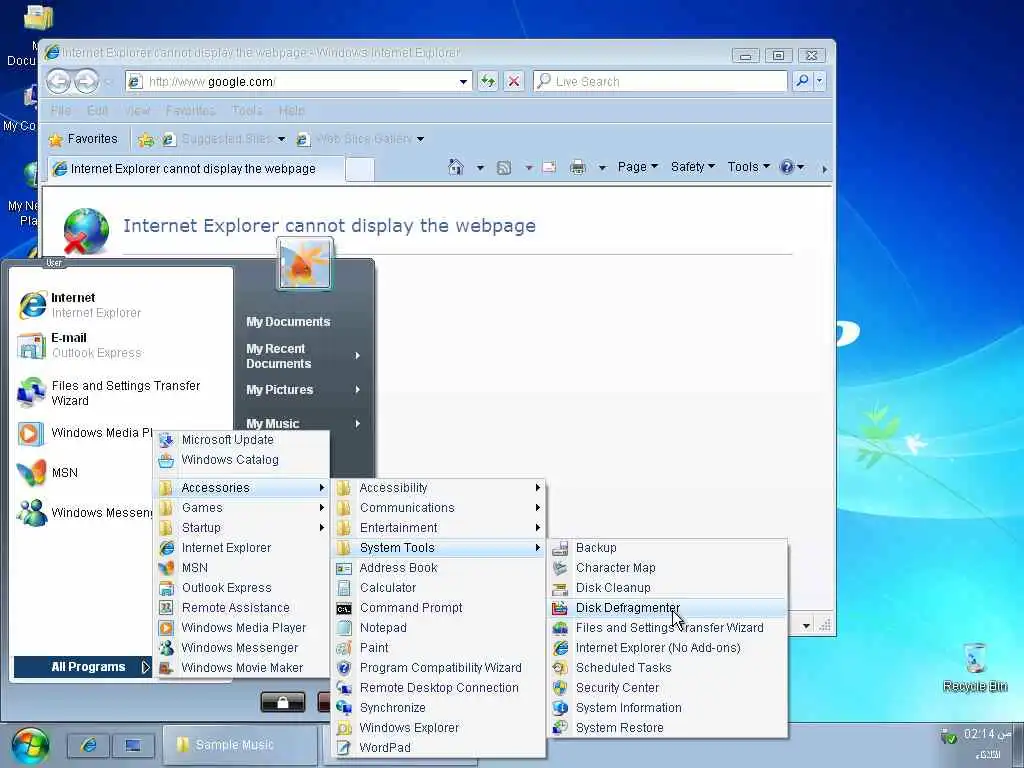Click the RSS feeds icon in IE toolbar
This screenshot has width=1024, height=768.
504,168
